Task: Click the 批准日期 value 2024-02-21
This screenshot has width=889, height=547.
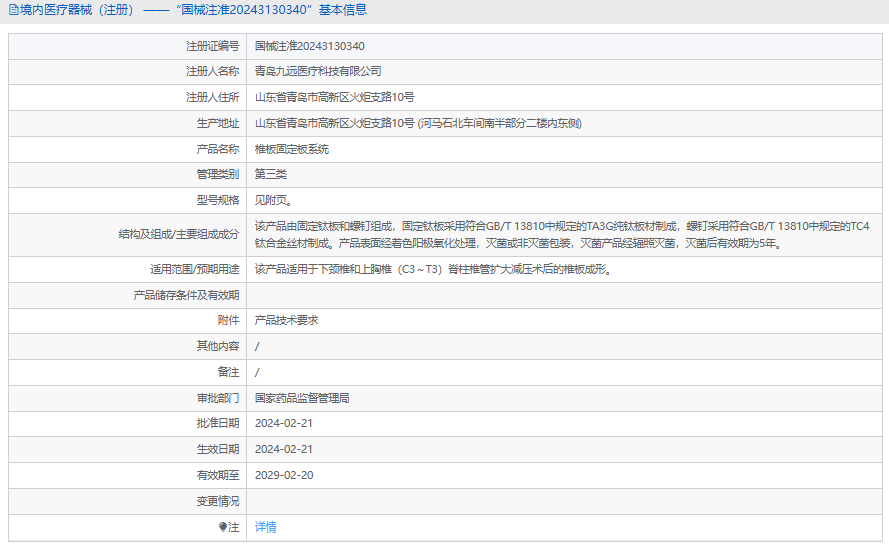Action: [x=284, y=424]
